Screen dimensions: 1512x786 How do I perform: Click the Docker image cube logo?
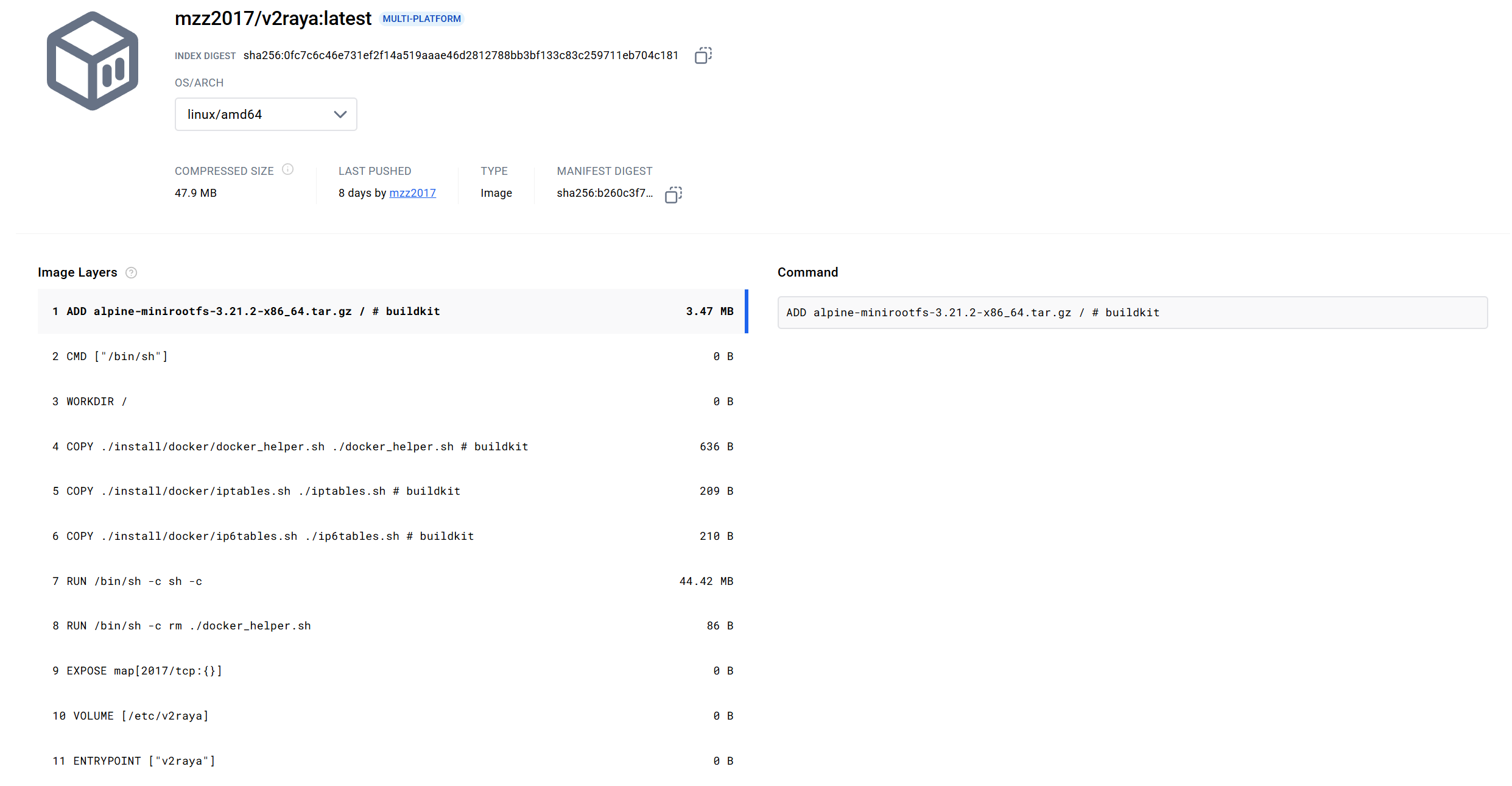(x=93, y=61)
